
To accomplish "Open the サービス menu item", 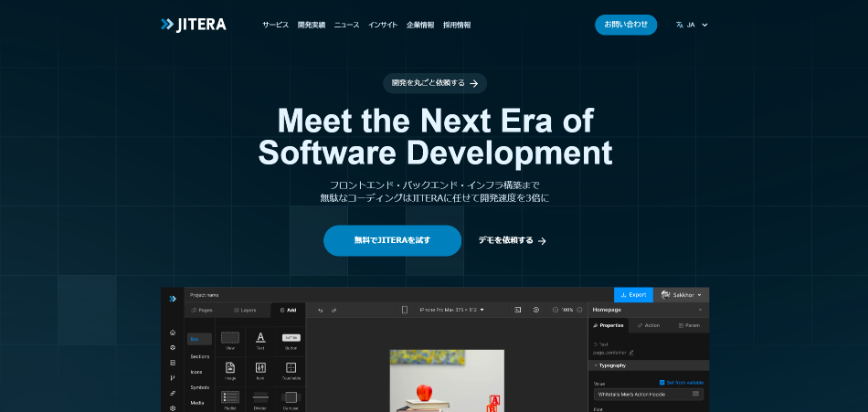I will [x=275, y=24].
